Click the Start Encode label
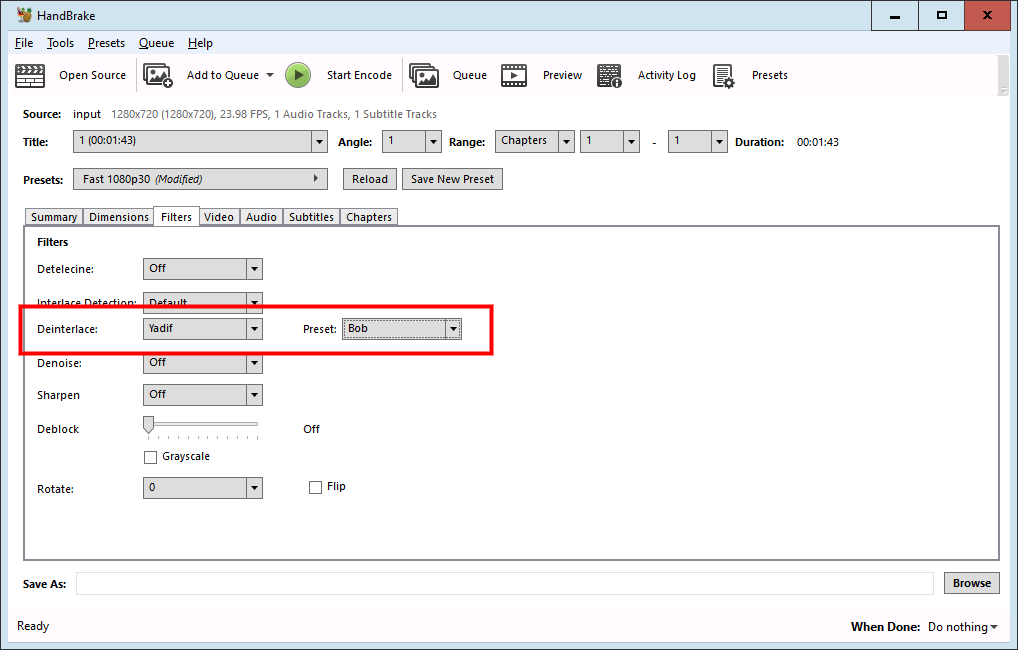The width and height of the screenshot is (1018, 650). tap(360, 75)
